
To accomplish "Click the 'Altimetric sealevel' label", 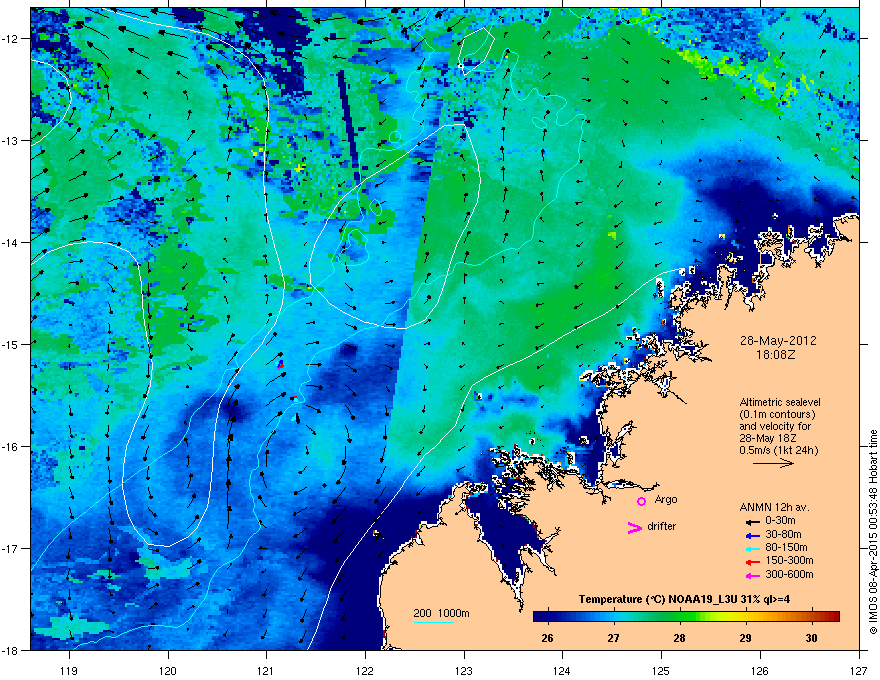I will coord(780,402).
